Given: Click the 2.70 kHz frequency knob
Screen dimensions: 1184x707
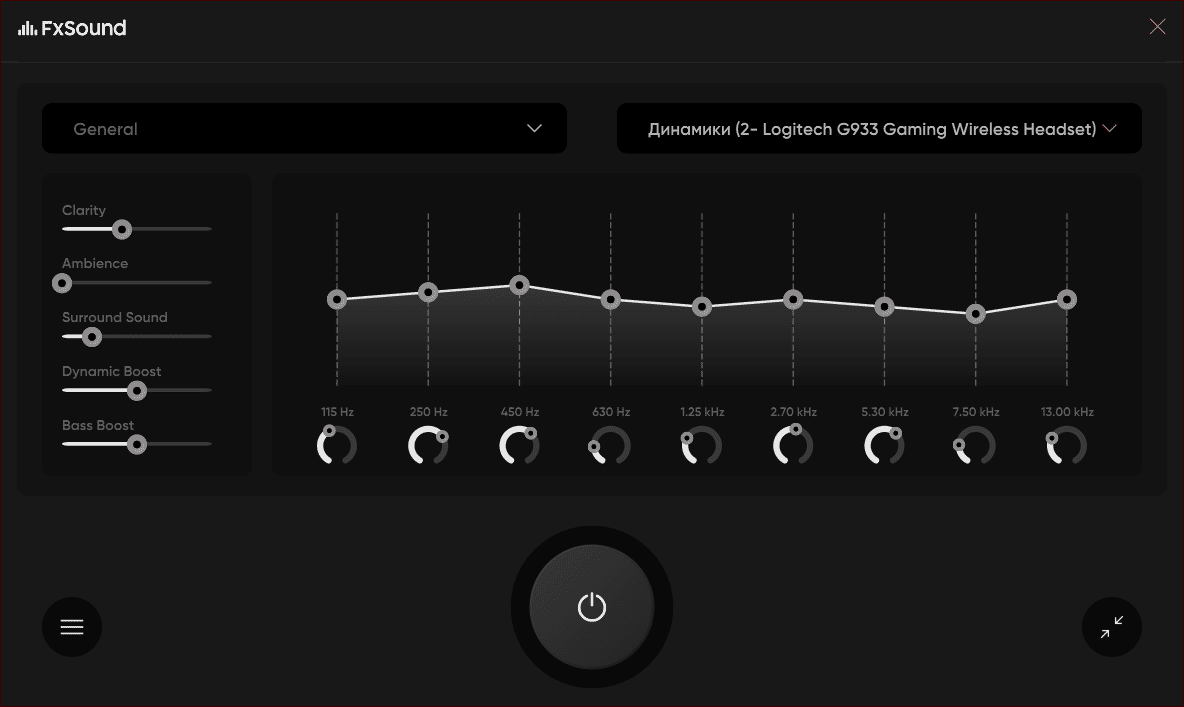Looking at the screenshot, I should [793, 445].
